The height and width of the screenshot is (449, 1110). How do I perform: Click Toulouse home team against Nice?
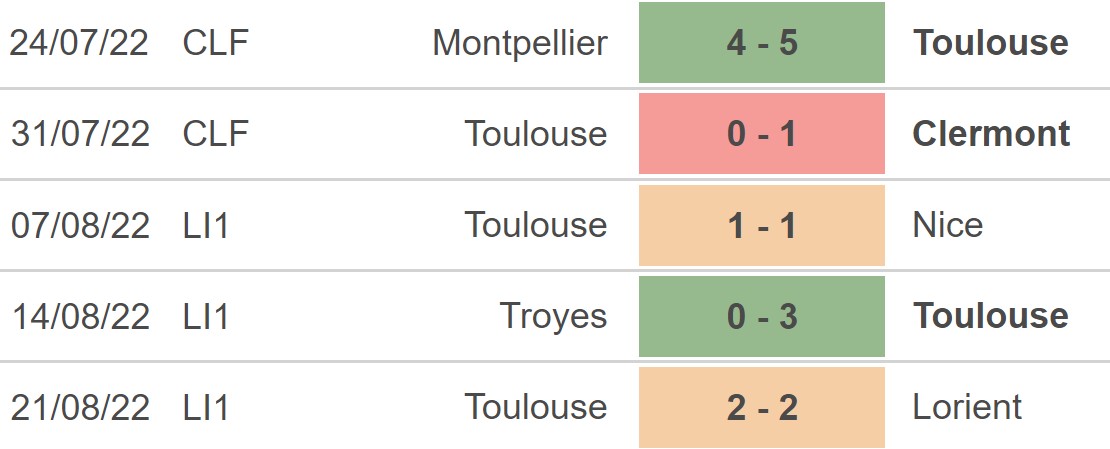tap(536, 225)
